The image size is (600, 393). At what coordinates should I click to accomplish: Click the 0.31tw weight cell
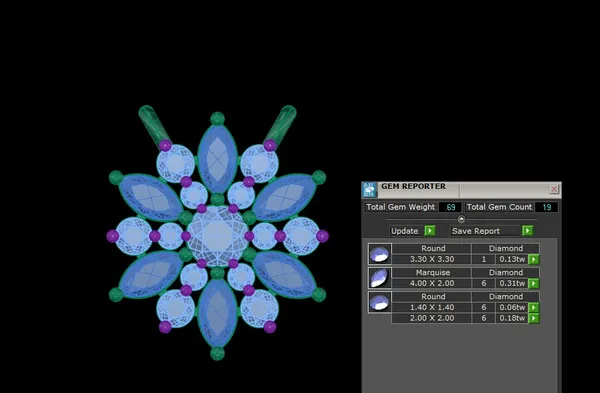tap(512, 283)
